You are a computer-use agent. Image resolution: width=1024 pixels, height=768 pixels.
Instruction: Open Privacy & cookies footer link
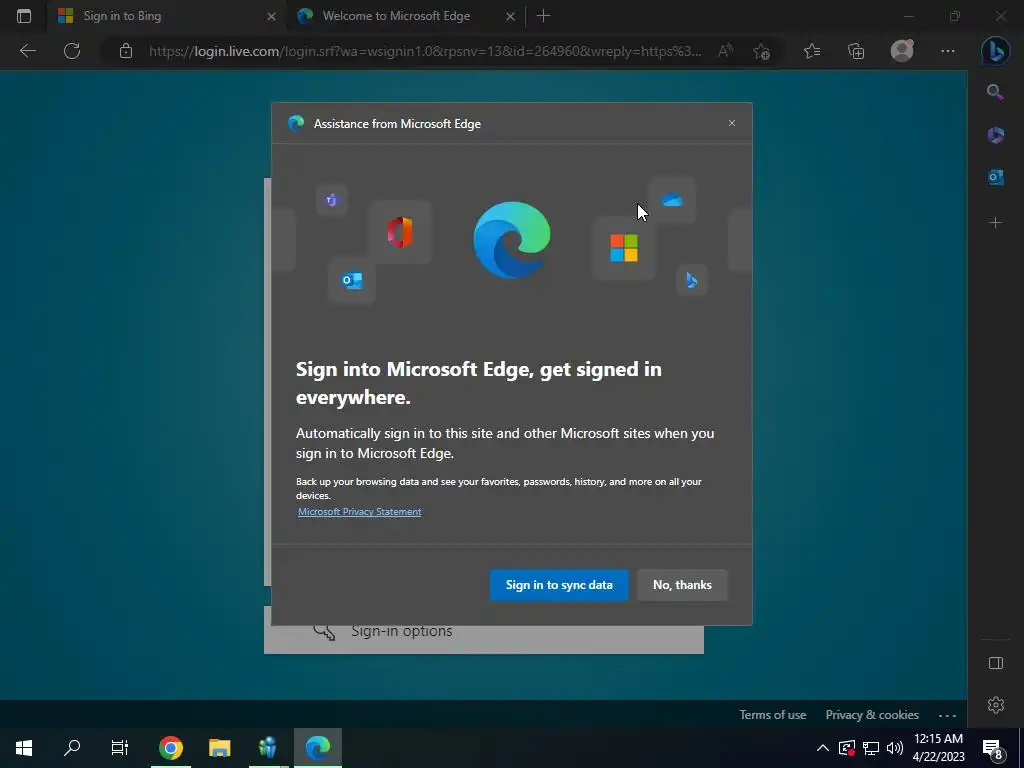pyautogui.click(x=872, y=714)
